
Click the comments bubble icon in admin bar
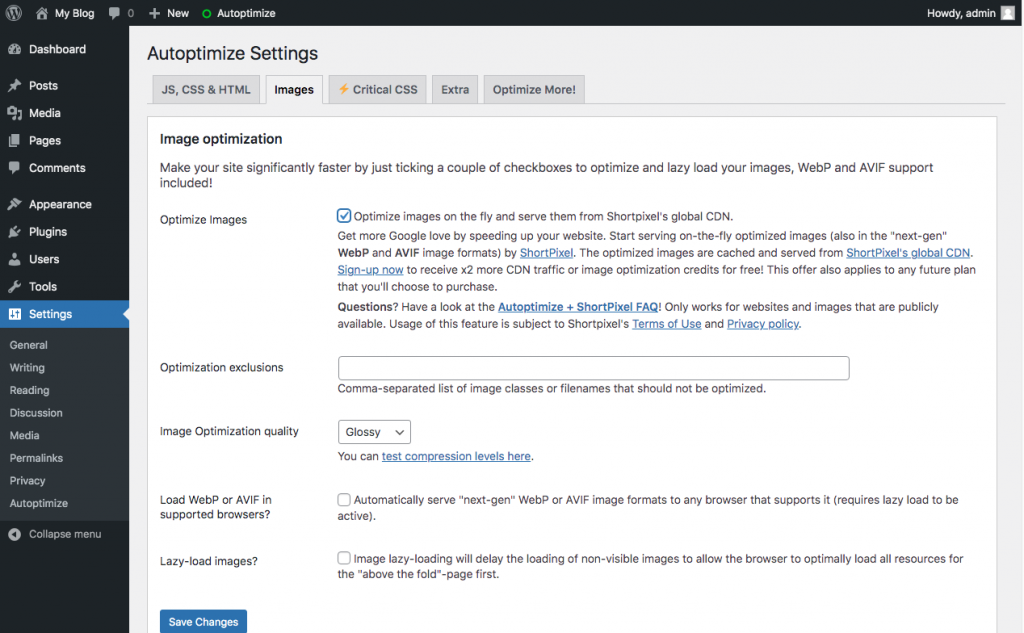[116, 13]
